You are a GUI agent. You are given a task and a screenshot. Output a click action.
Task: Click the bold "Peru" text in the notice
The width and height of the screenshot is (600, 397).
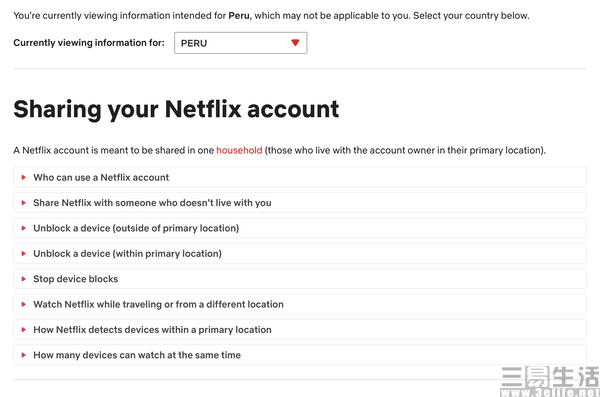(239, 16)
